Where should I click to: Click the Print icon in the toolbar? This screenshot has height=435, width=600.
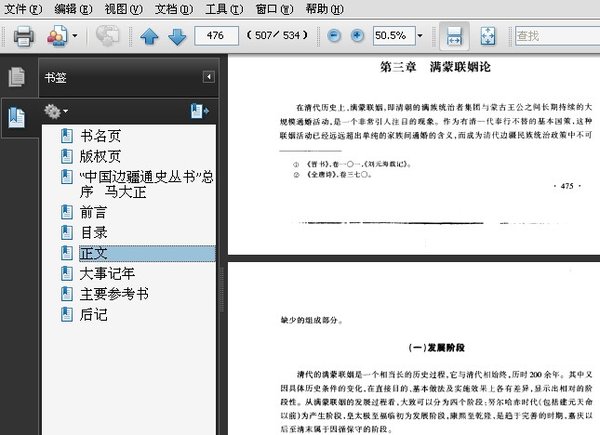[x=24, y=36]
